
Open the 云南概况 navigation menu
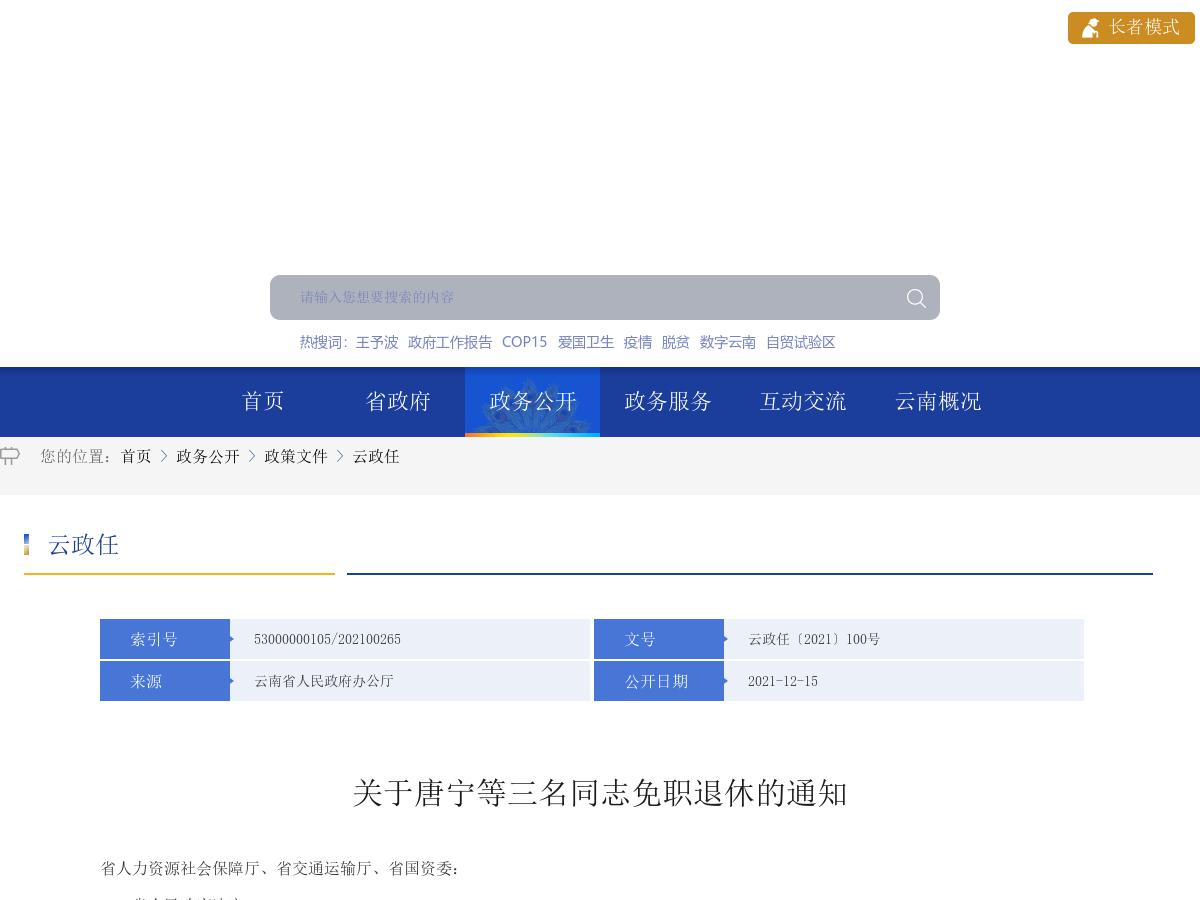(937, 401)
